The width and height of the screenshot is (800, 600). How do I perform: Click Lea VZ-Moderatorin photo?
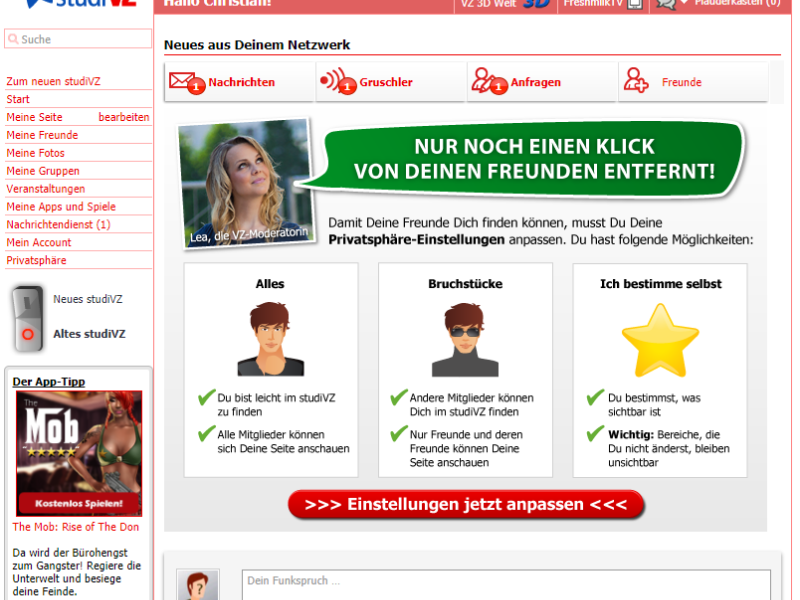pyautogui.click(x=246, y=184)
